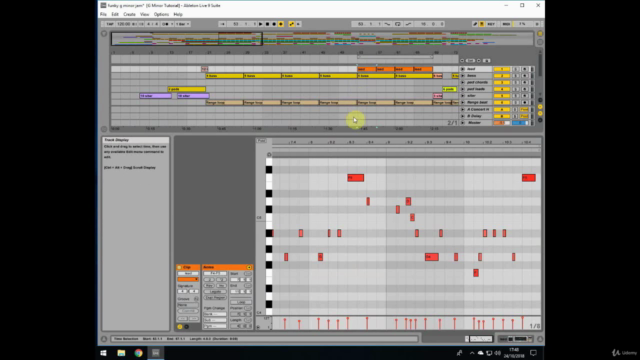Stop playback with the transport Stop button

[267, 24]
